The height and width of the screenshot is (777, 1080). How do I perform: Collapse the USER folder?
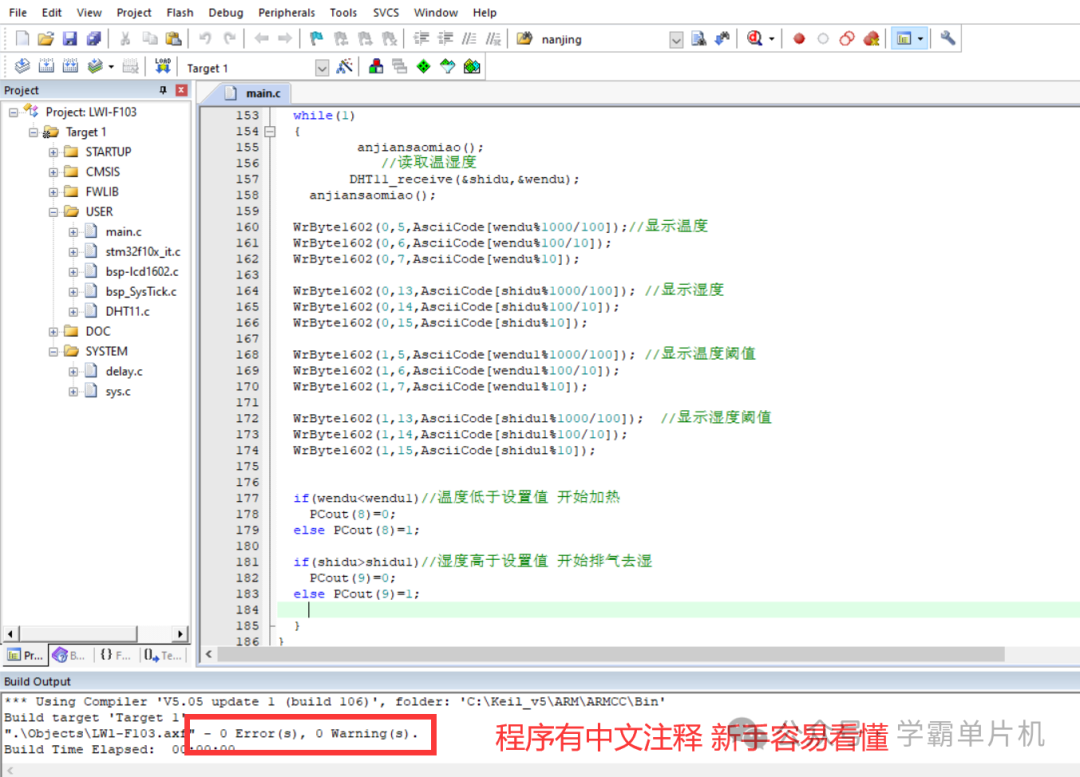53,212
